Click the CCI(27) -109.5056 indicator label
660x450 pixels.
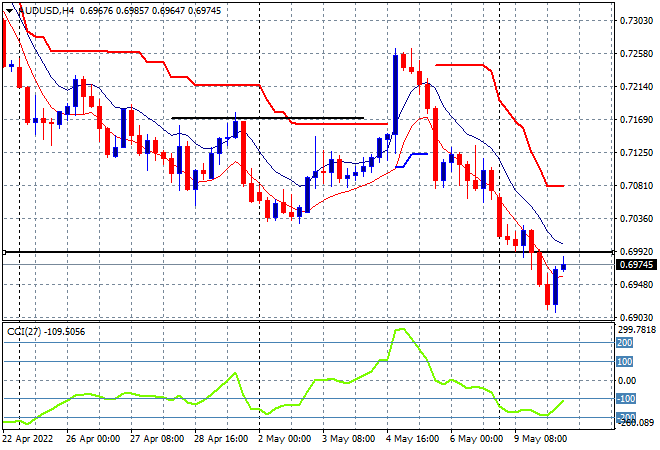click(46, 332)
